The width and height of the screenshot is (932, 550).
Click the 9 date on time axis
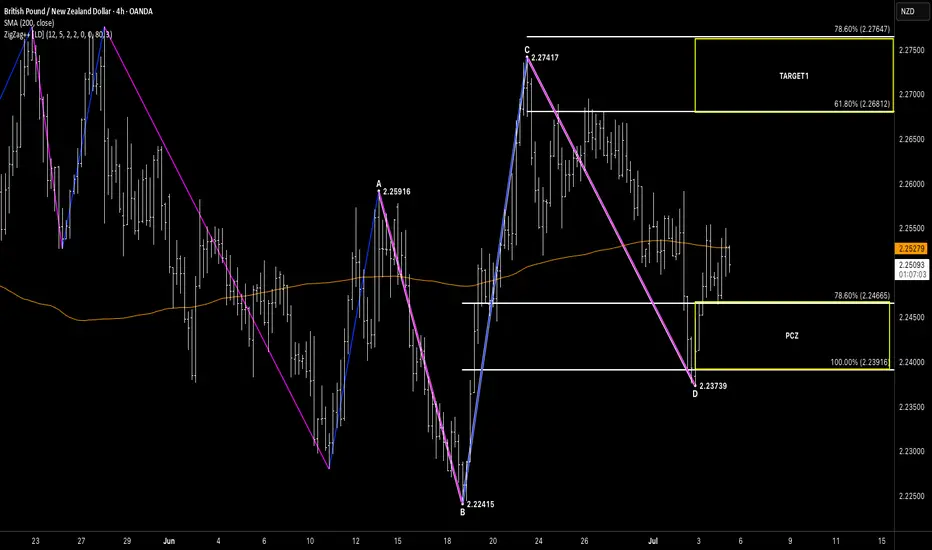pyautogui.click(x=790, y=541)
